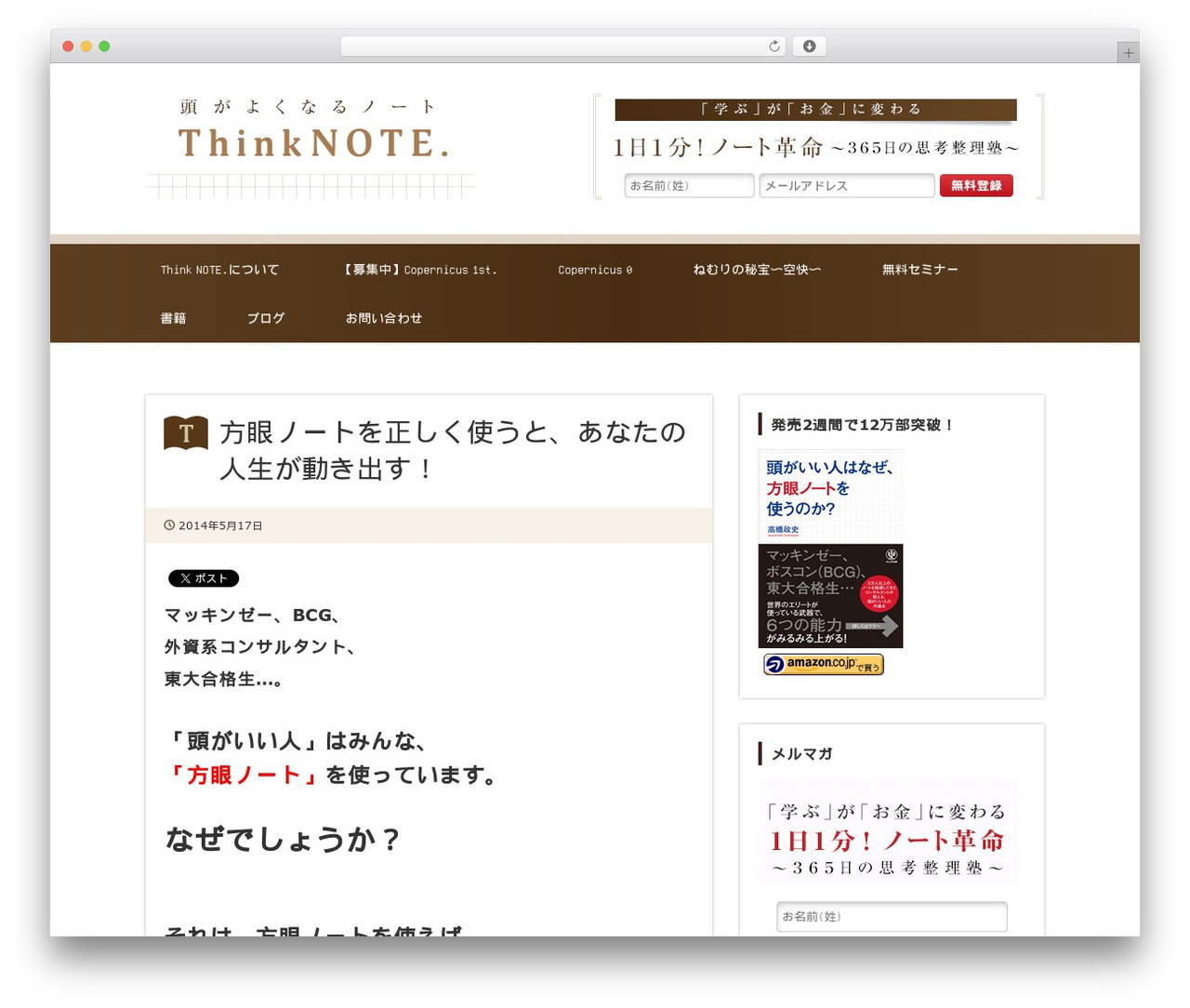The height and width of the screenshot is (1008, 1190).
Task: Open ブログ menu item
Action: (266, 318)
